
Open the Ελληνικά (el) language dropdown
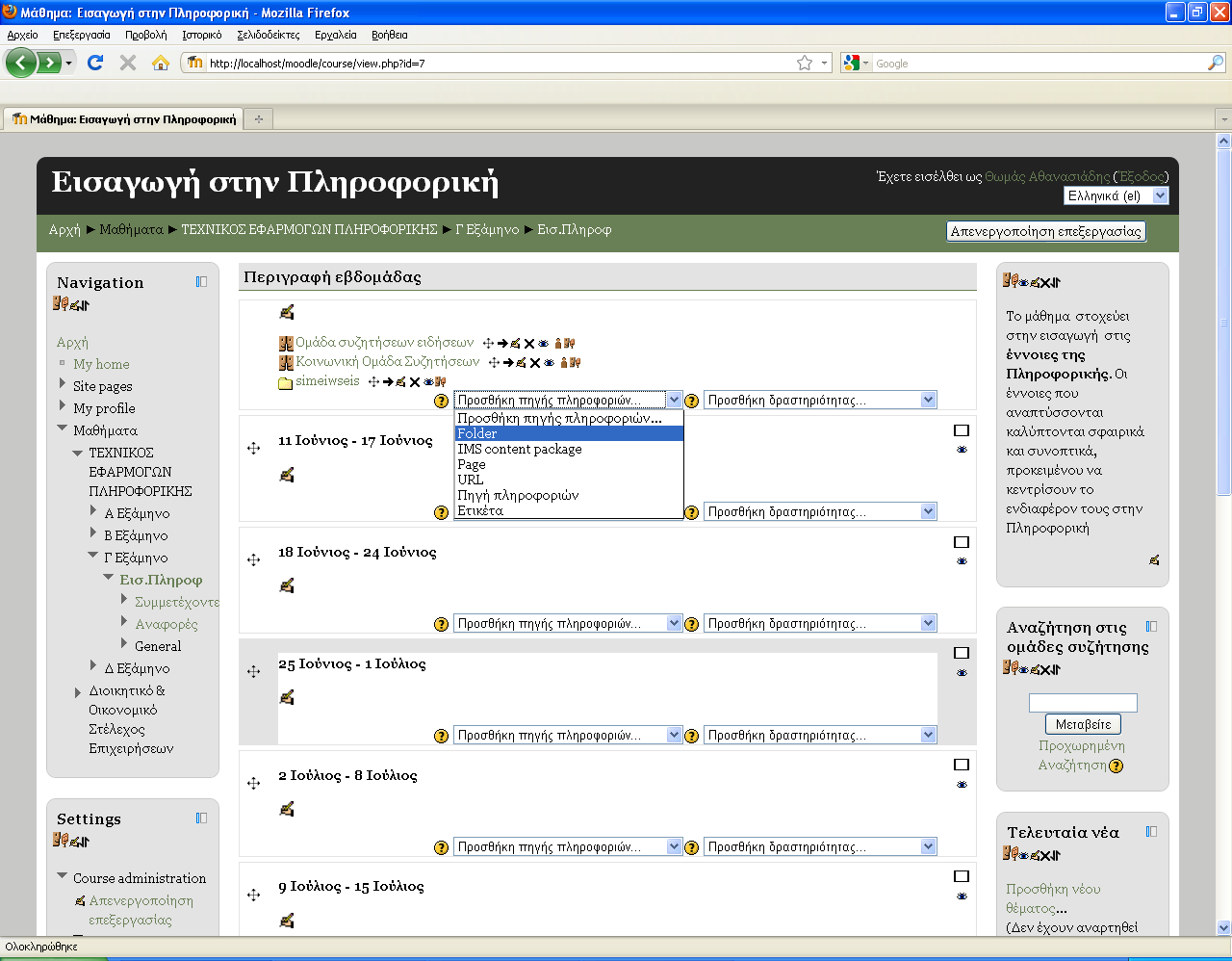coord(1116,195)
